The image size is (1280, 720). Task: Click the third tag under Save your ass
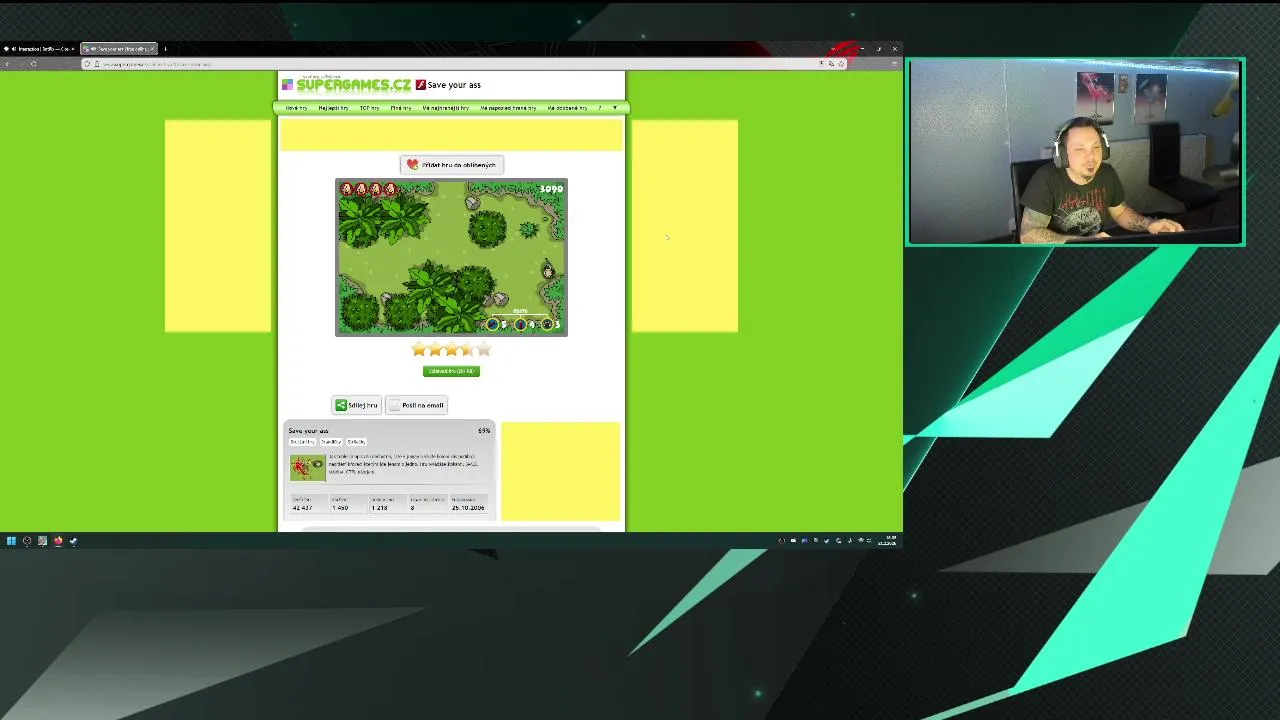(356, 442)
